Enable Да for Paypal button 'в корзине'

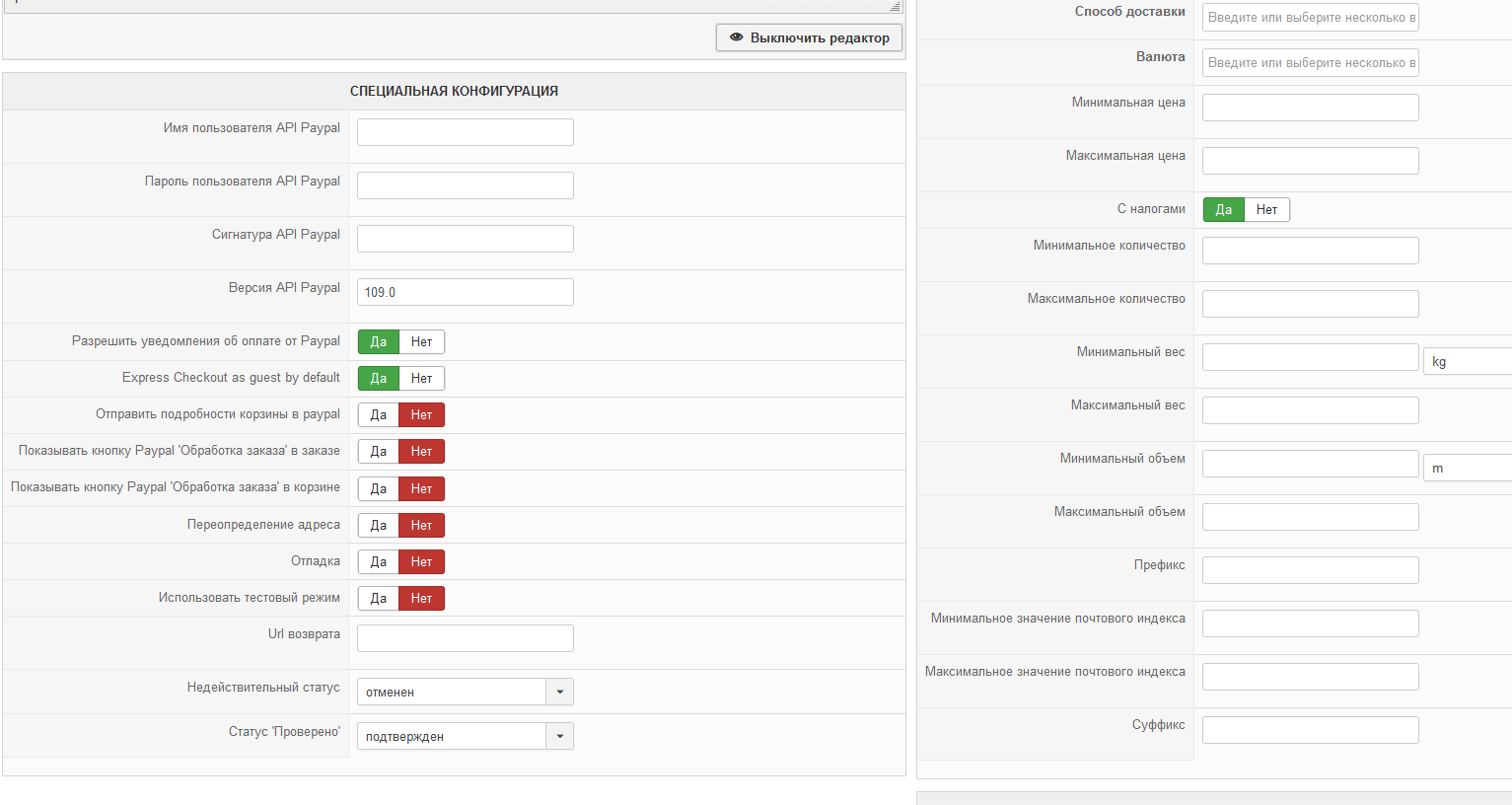(x=379, y=488)
